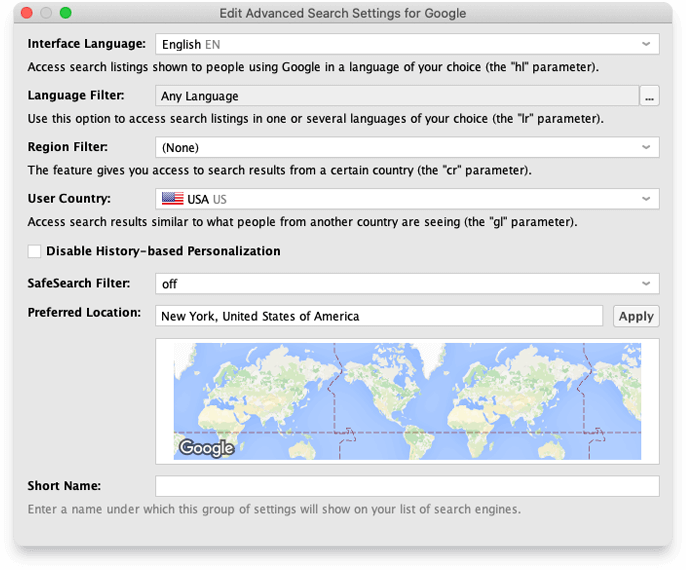Open the User Country dropdown
Screen dimensions: 686x570
pos(407,199)
